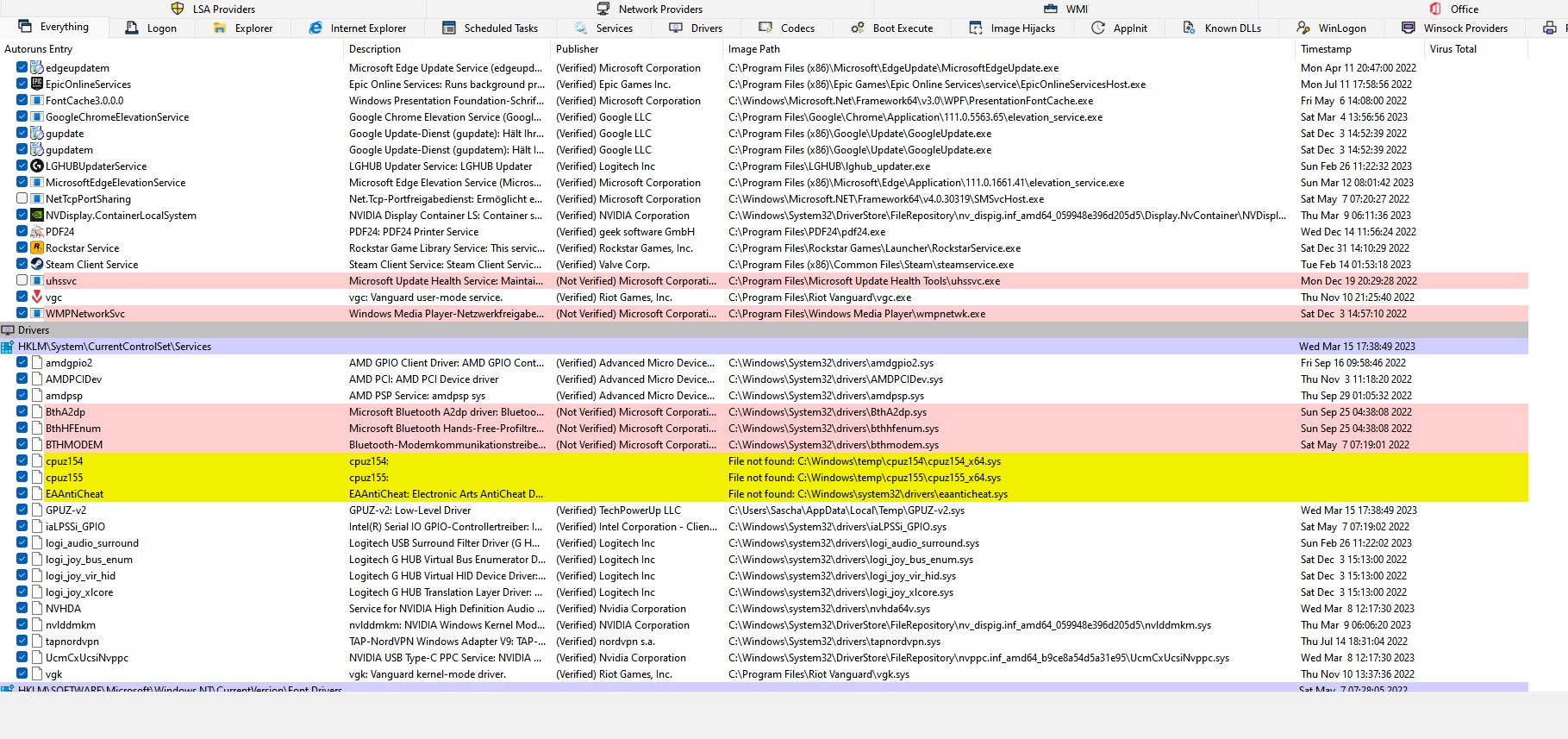
Task: Click the tapnordvpn driver file icon
Action: pos(37,641)
